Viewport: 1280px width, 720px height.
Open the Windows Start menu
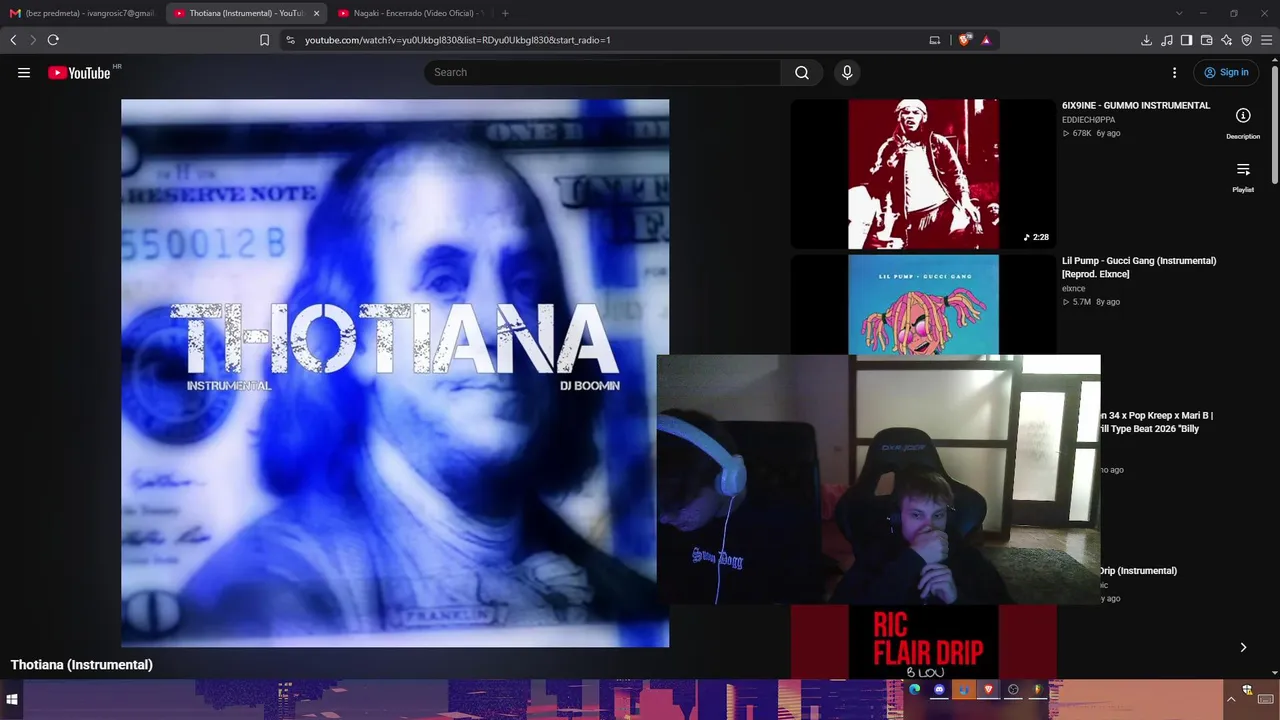click(12, 700)
